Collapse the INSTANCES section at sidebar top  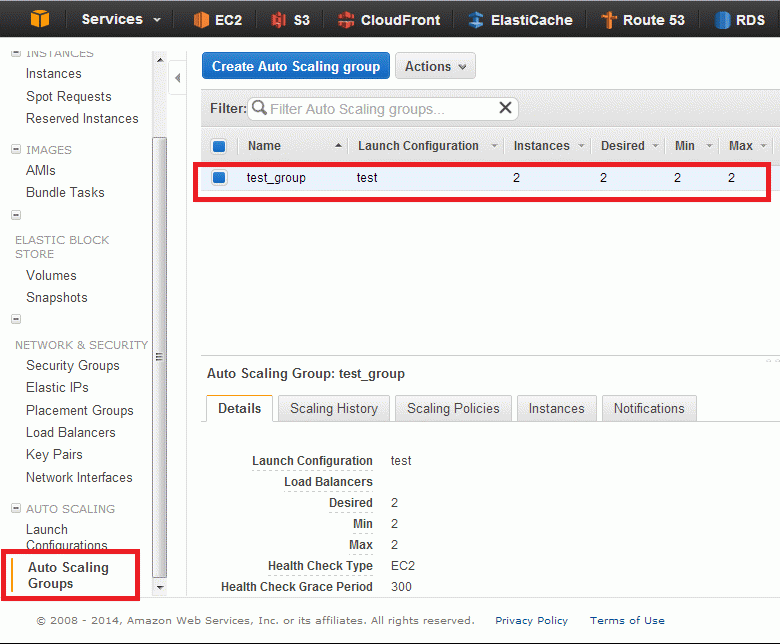click(x=16, y=52)
